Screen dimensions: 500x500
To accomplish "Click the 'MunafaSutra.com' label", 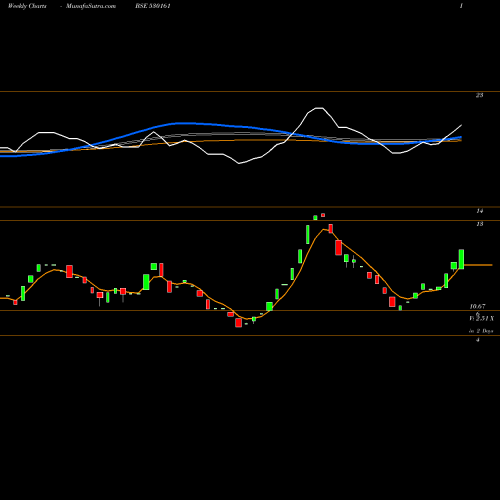I will (91, 6).
